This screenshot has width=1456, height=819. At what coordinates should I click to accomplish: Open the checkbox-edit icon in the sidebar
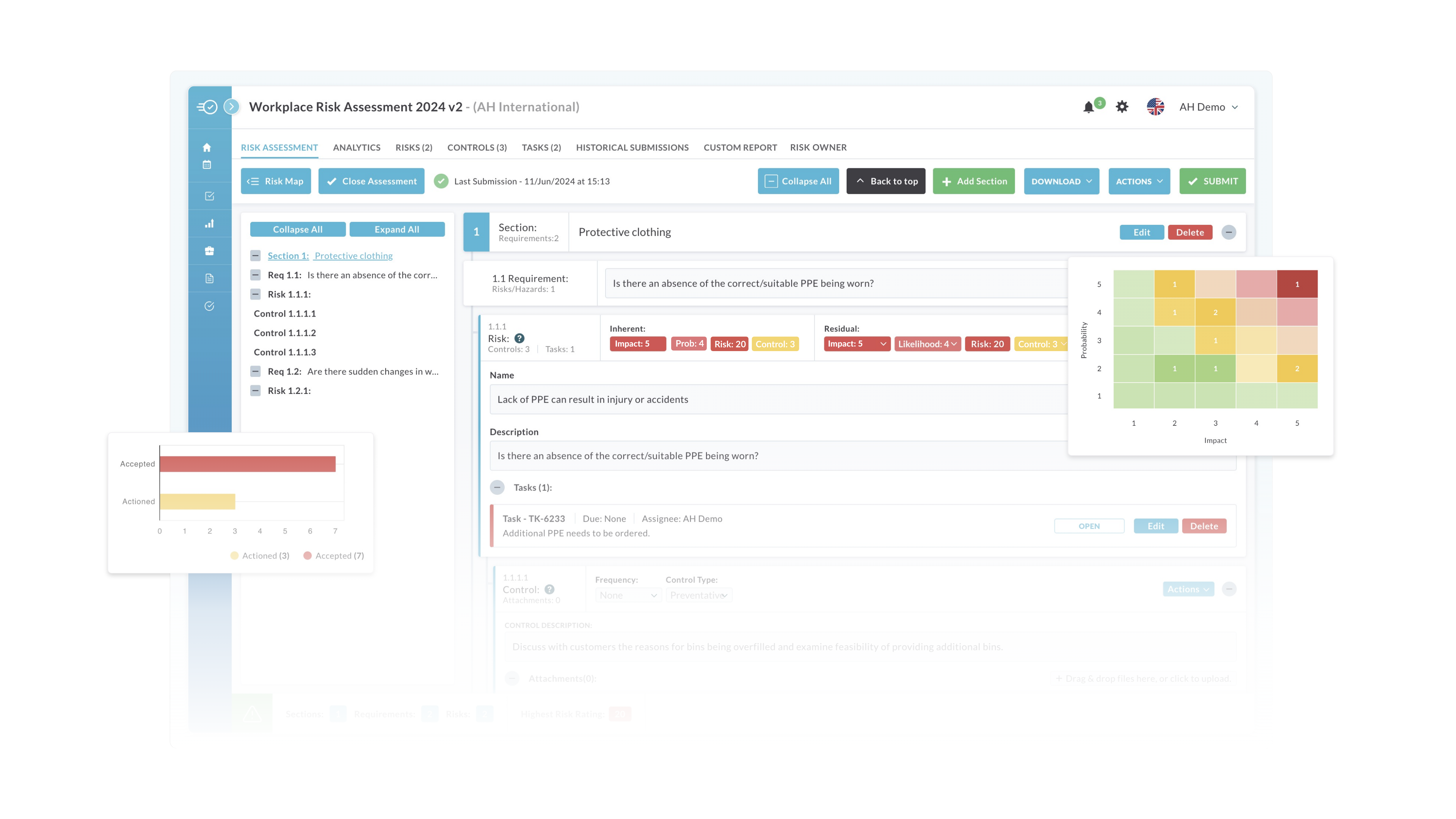tap(209, 196)
